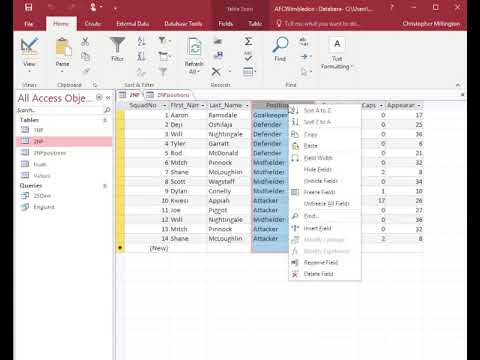Click the New record icon in Records group
This screenshot has width=480, height=360.
point(218,41)
